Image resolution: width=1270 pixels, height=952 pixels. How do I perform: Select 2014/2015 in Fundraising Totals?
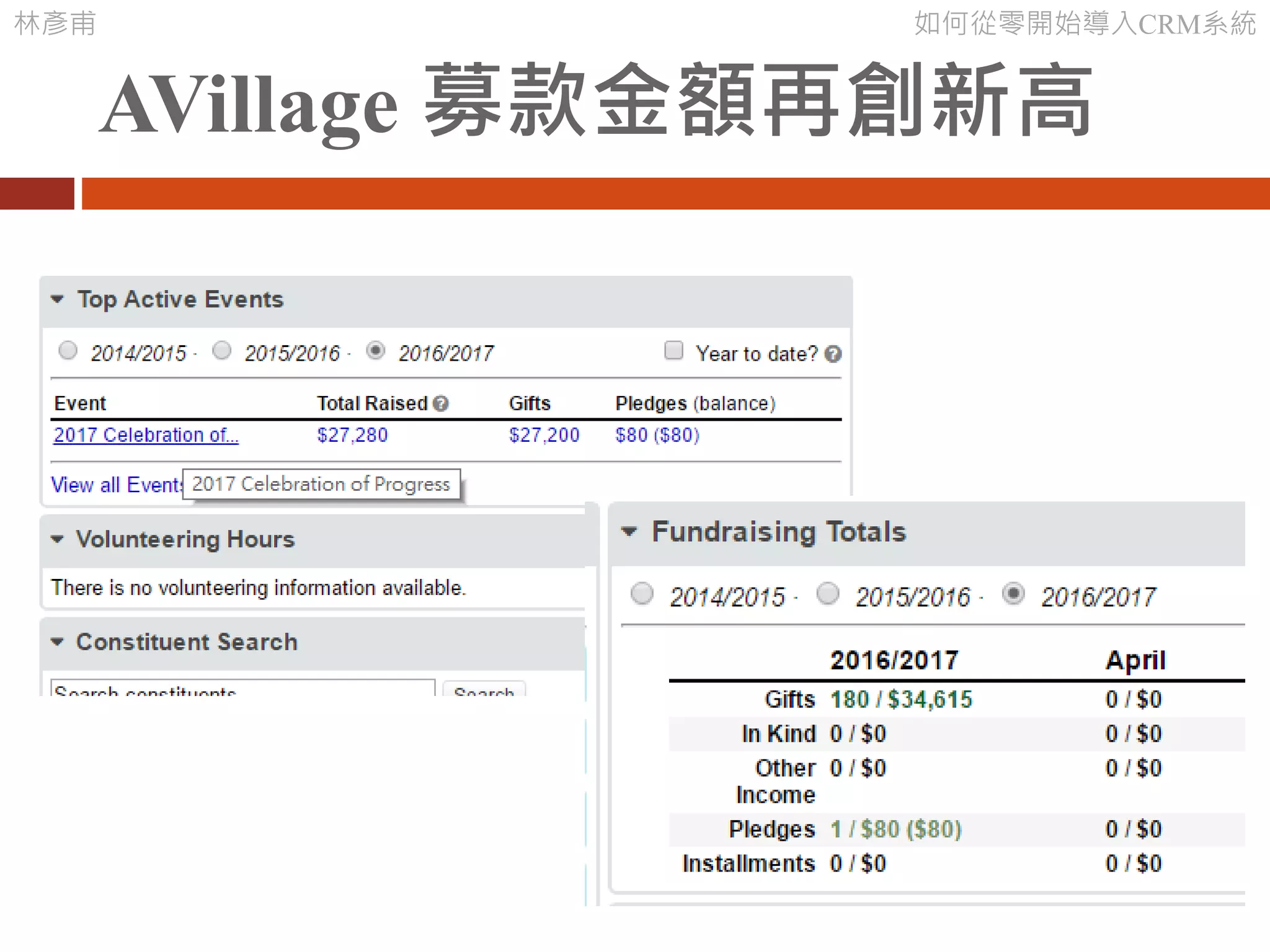coord(642,593)
